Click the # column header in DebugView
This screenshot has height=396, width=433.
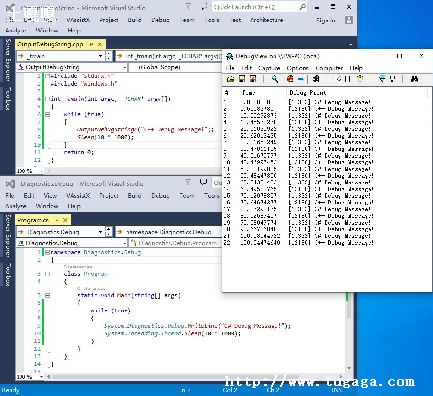pos(226,92)
